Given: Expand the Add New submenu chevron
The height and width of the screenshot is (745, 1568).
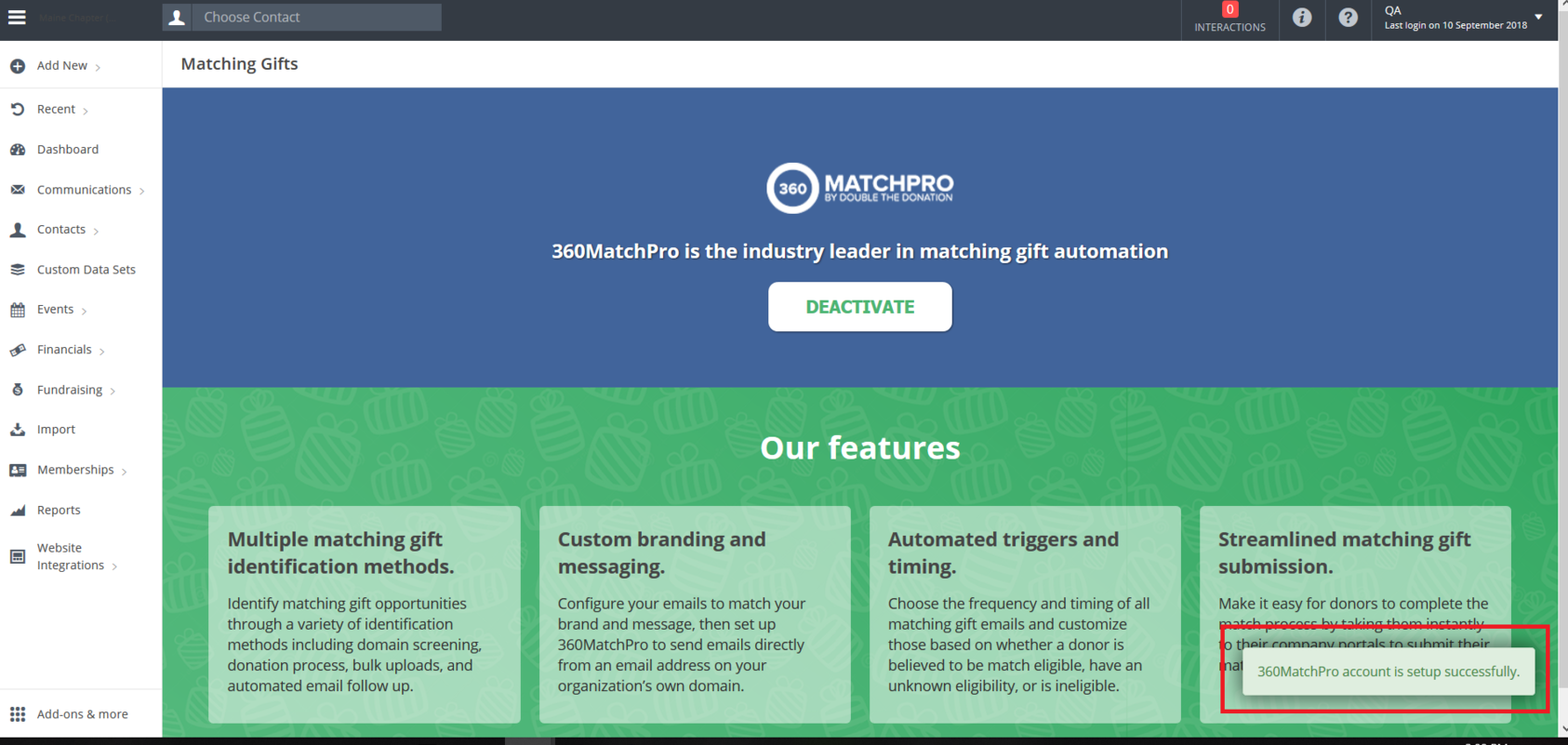Looking at the screenshot, I should tap(98, 67).
